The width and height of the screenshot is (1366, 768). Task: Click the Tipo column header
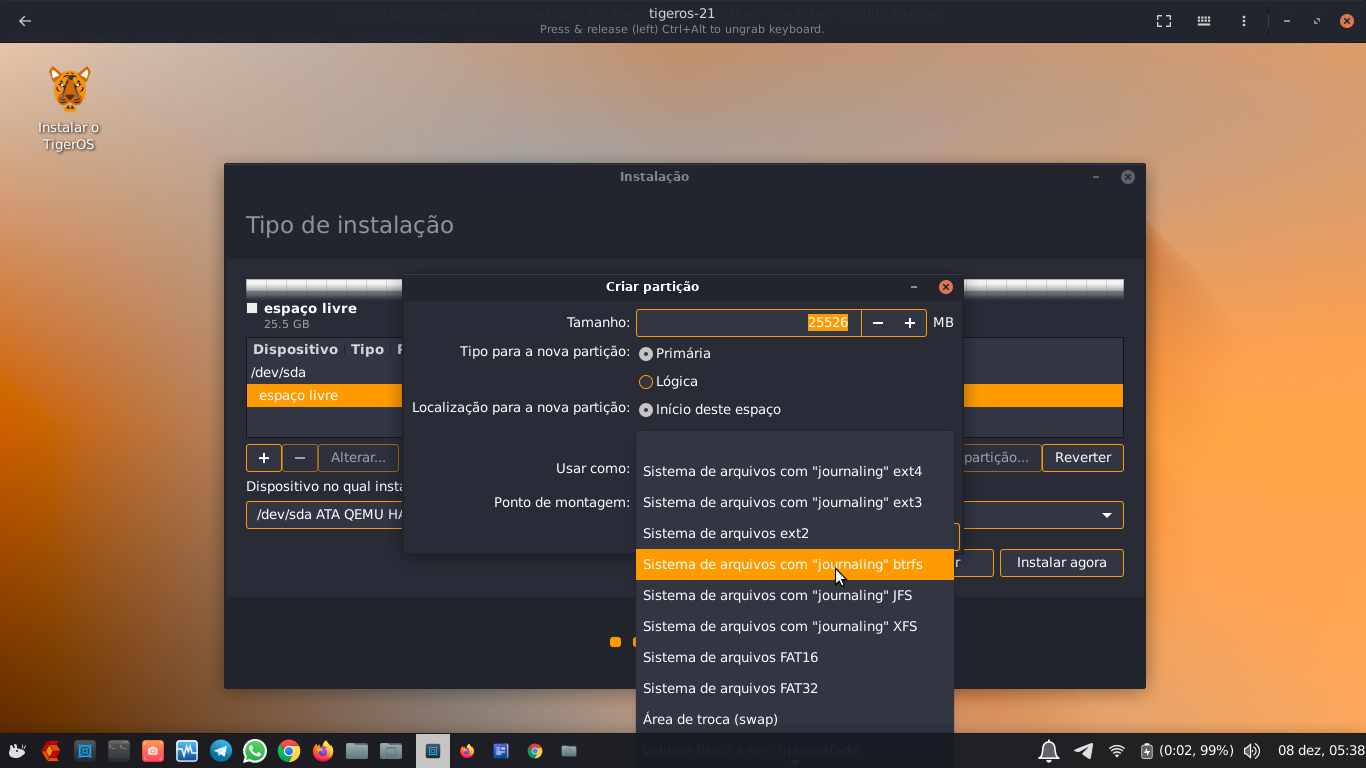367,350
